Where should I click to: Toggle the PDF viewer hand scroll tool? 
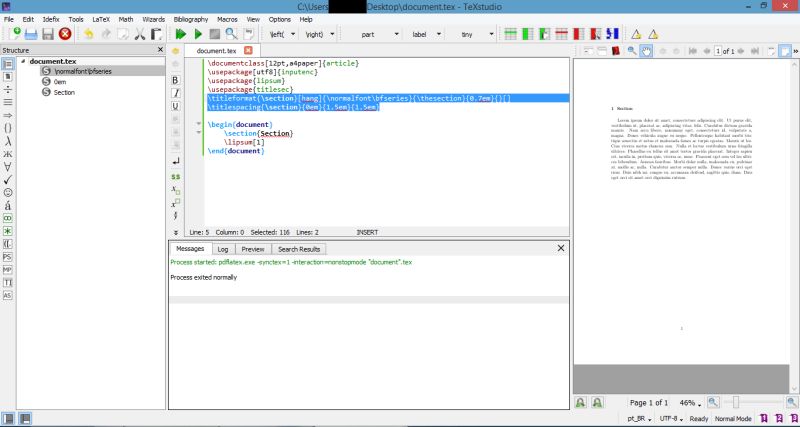(x=646, y=51)
